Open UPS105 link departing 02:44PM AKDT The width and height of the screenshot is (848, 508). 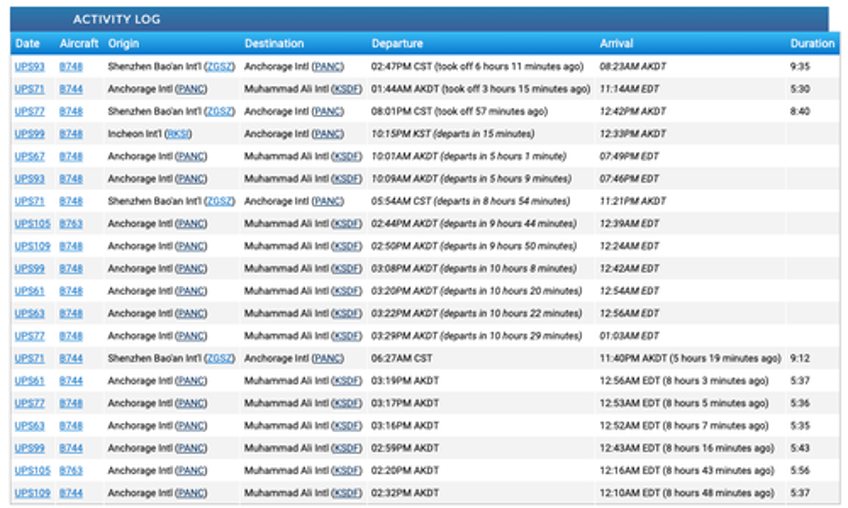click(32, 223)
